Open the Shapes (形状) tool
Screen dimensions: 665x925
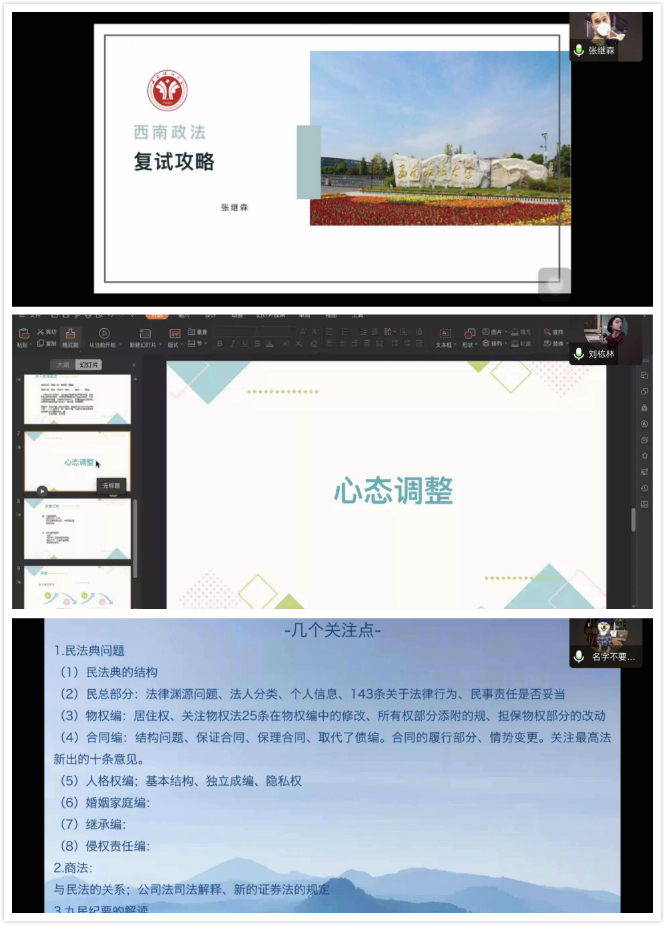pos(468,336)
